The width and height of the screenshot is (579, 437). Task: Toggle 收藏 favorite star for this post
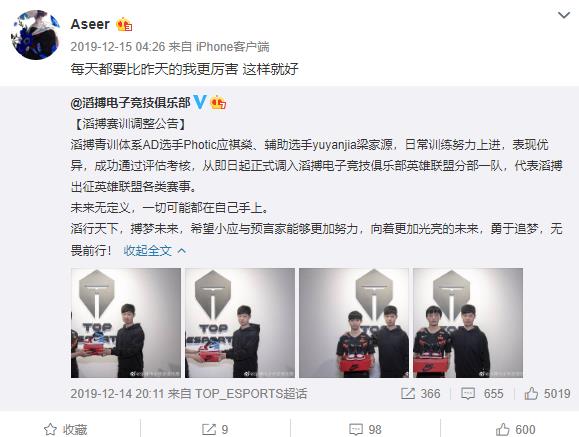click(65, 429)
